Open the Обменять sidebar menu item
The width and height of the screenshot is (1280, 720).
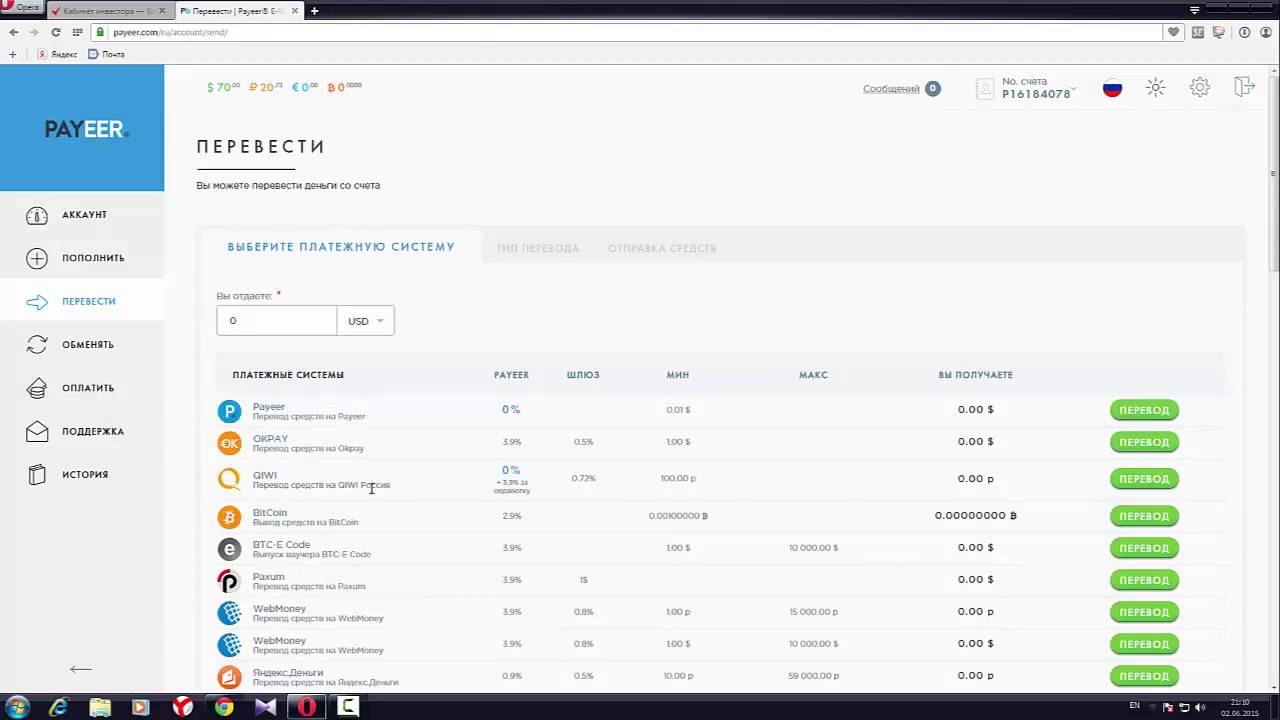point(87,345)
